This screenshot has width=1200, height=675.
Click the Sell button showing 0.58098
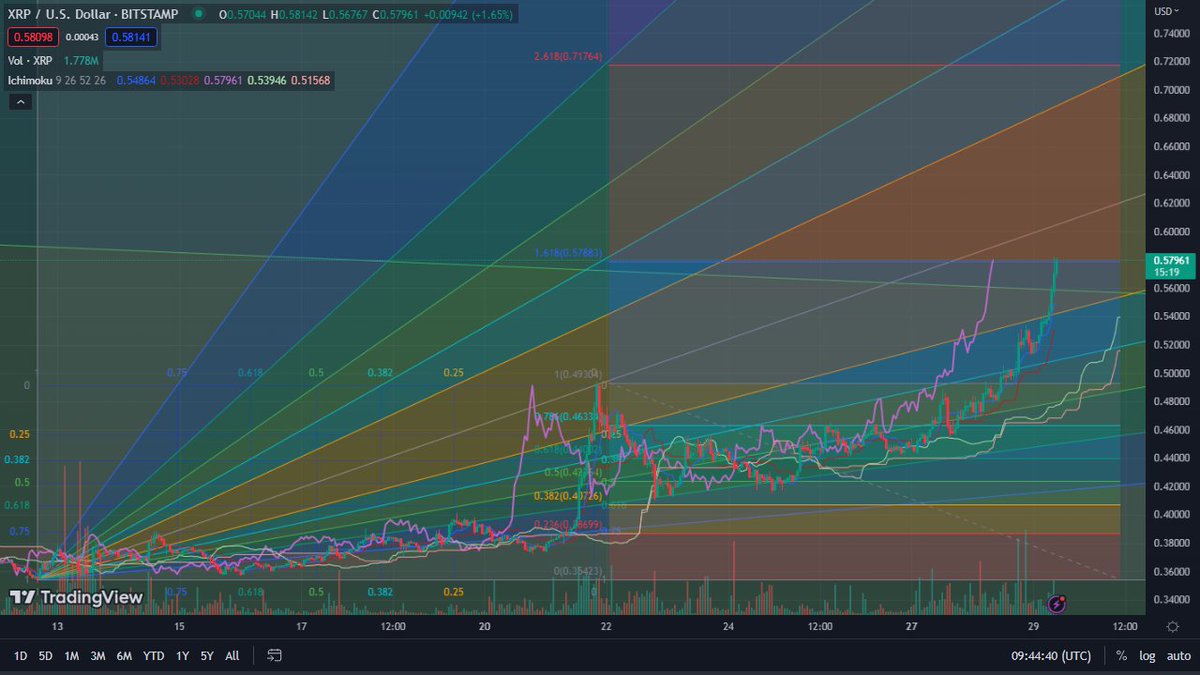coord(32,36)
